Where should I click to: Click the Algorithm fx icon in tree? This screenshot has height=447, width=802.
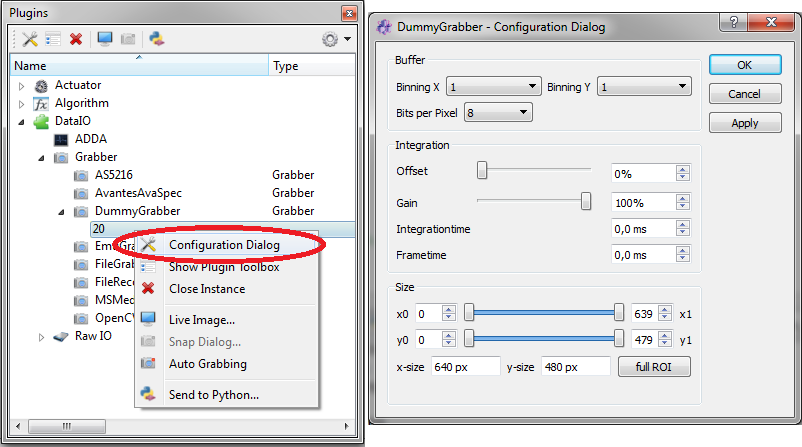(x=41, y=104)
